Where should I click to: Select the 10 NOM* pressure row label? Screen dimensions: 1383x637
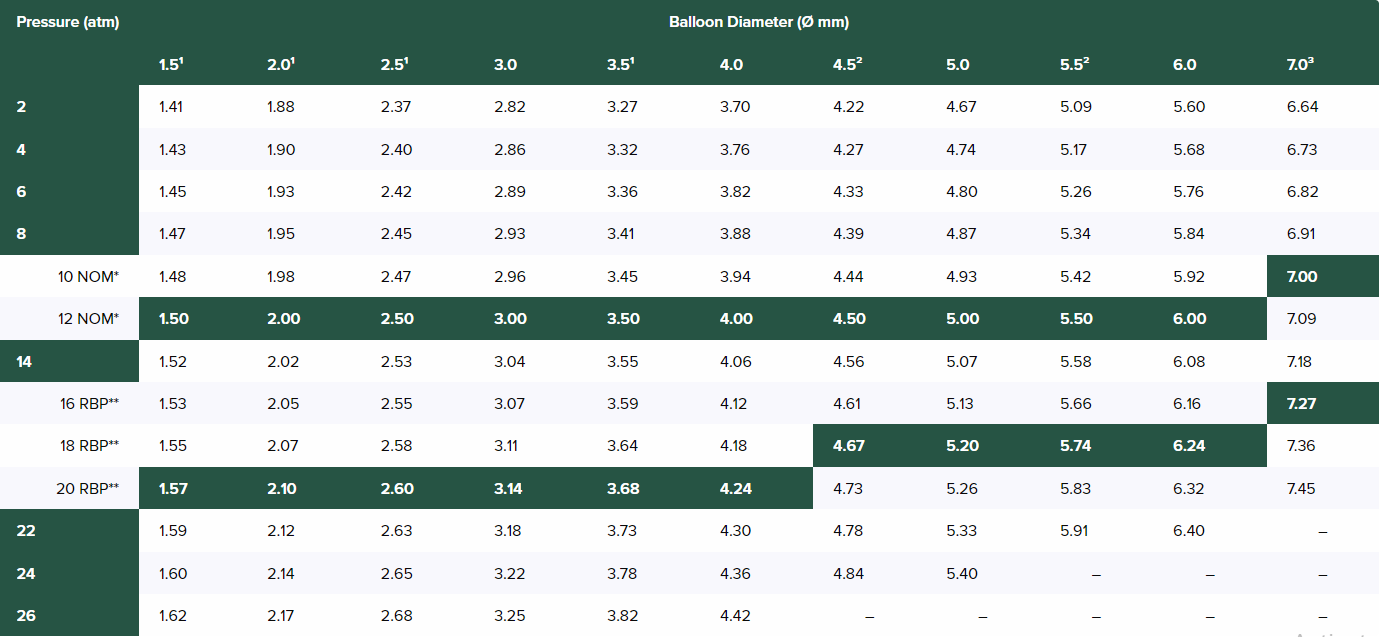click(89, 277)
